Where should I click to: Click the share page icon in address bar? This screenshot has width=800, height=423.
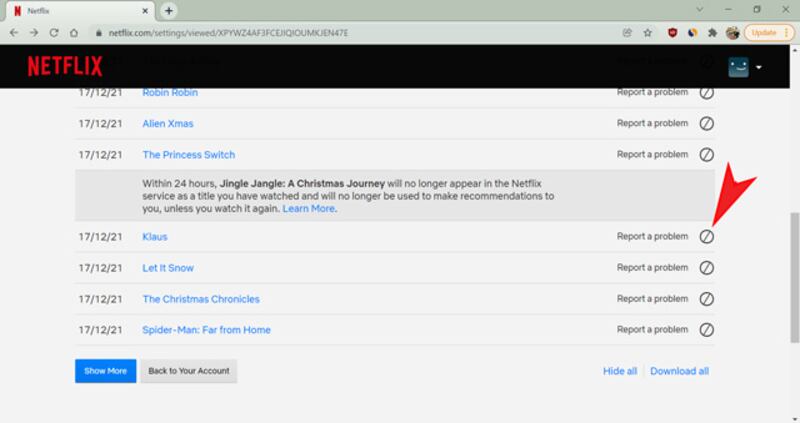[x=627, y=32]
